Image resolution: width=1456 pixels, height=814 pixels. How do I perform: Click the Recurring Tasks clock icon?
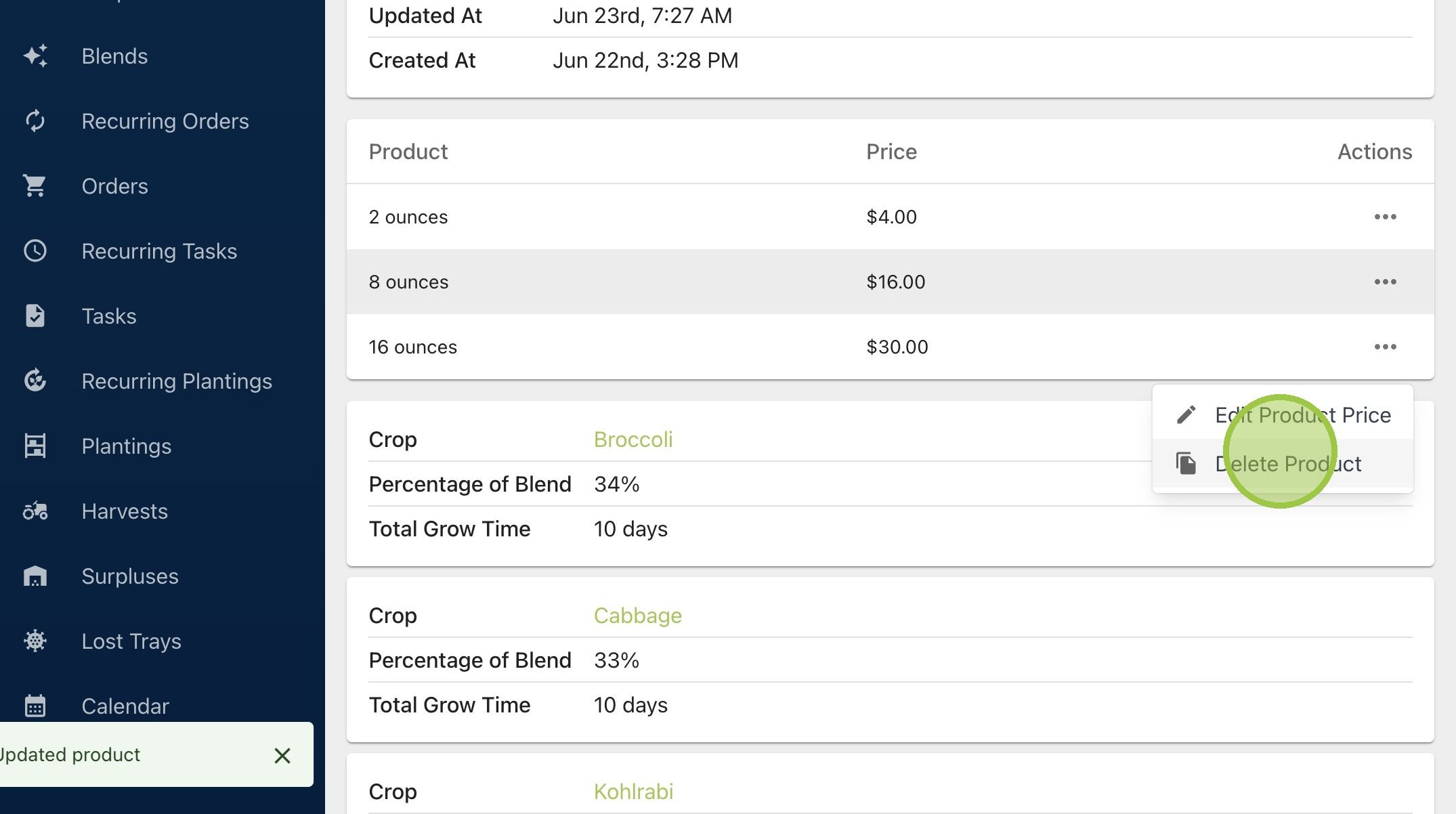(x=35, y=251)
